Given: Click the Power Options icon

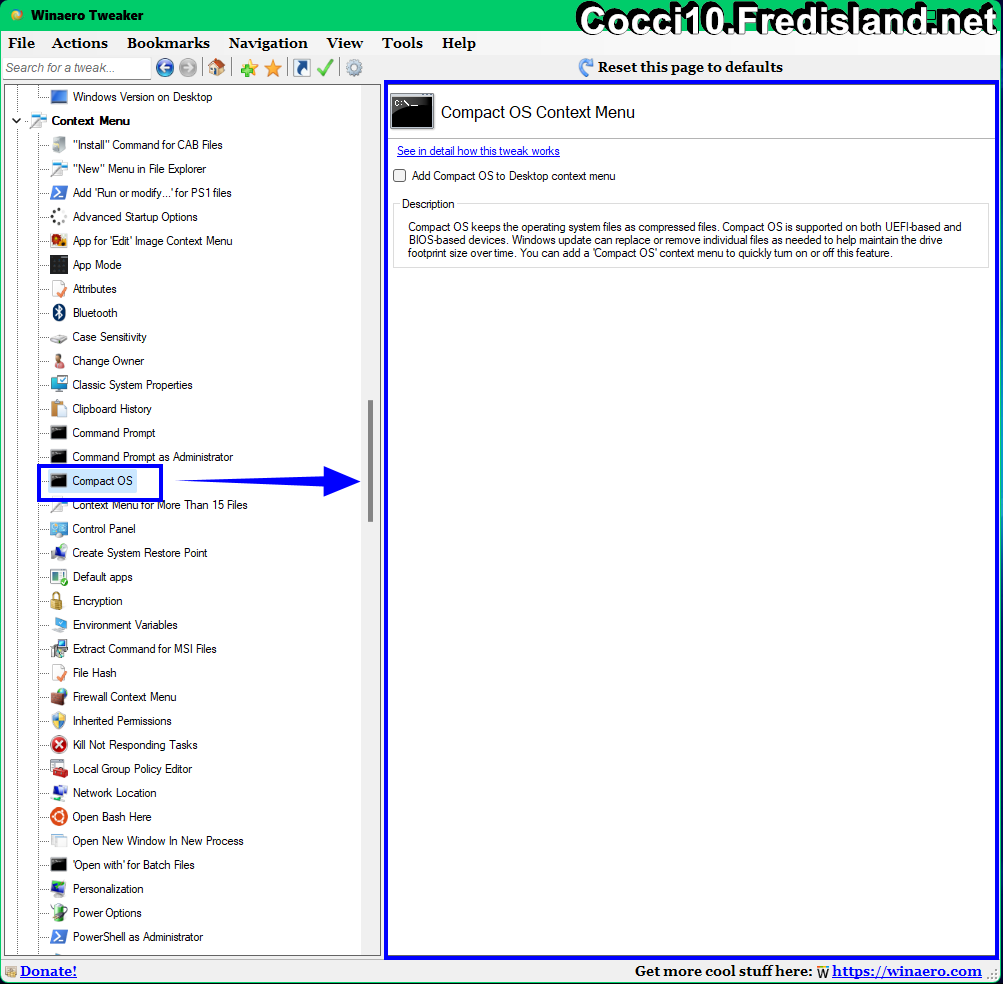Looking at the screenshot, I should pos(59,913).
